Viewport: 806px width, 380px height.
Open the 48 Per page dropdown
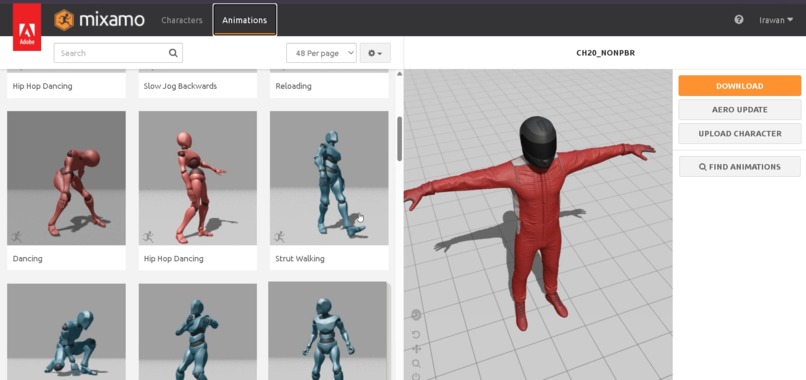[x=321, y=53]
